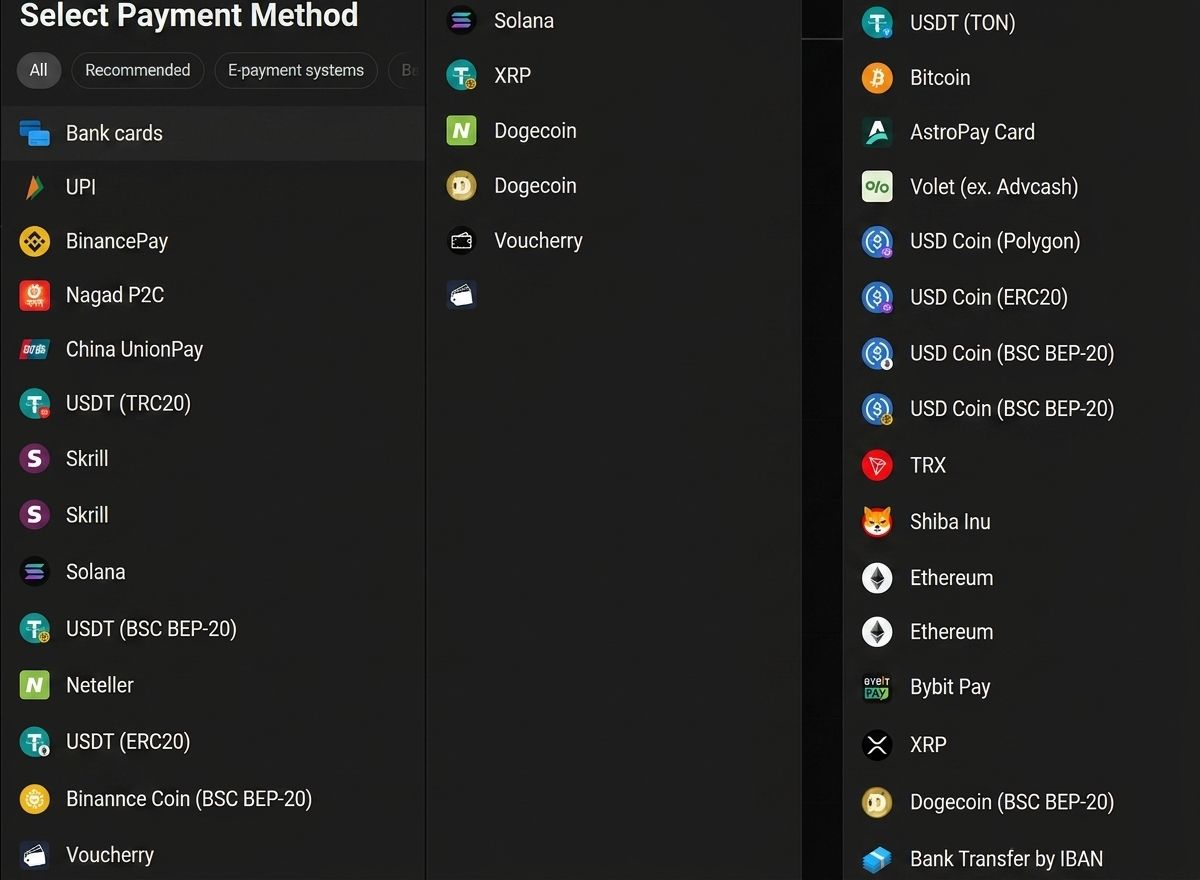Select Nagad P2C from the list
Image resolution: width=1200 pixels, height=880 pixels.
click(x=115, y=295)
